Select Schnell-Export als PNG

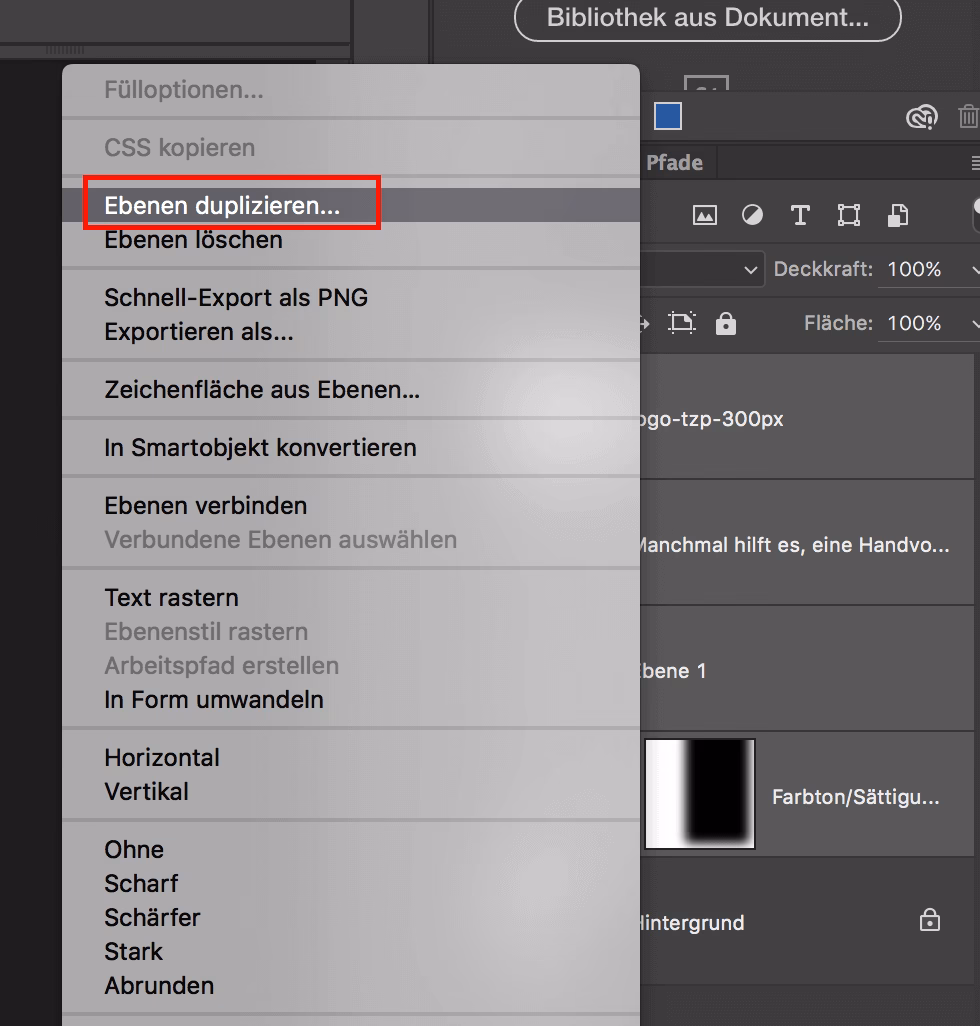tap(236, 297)
